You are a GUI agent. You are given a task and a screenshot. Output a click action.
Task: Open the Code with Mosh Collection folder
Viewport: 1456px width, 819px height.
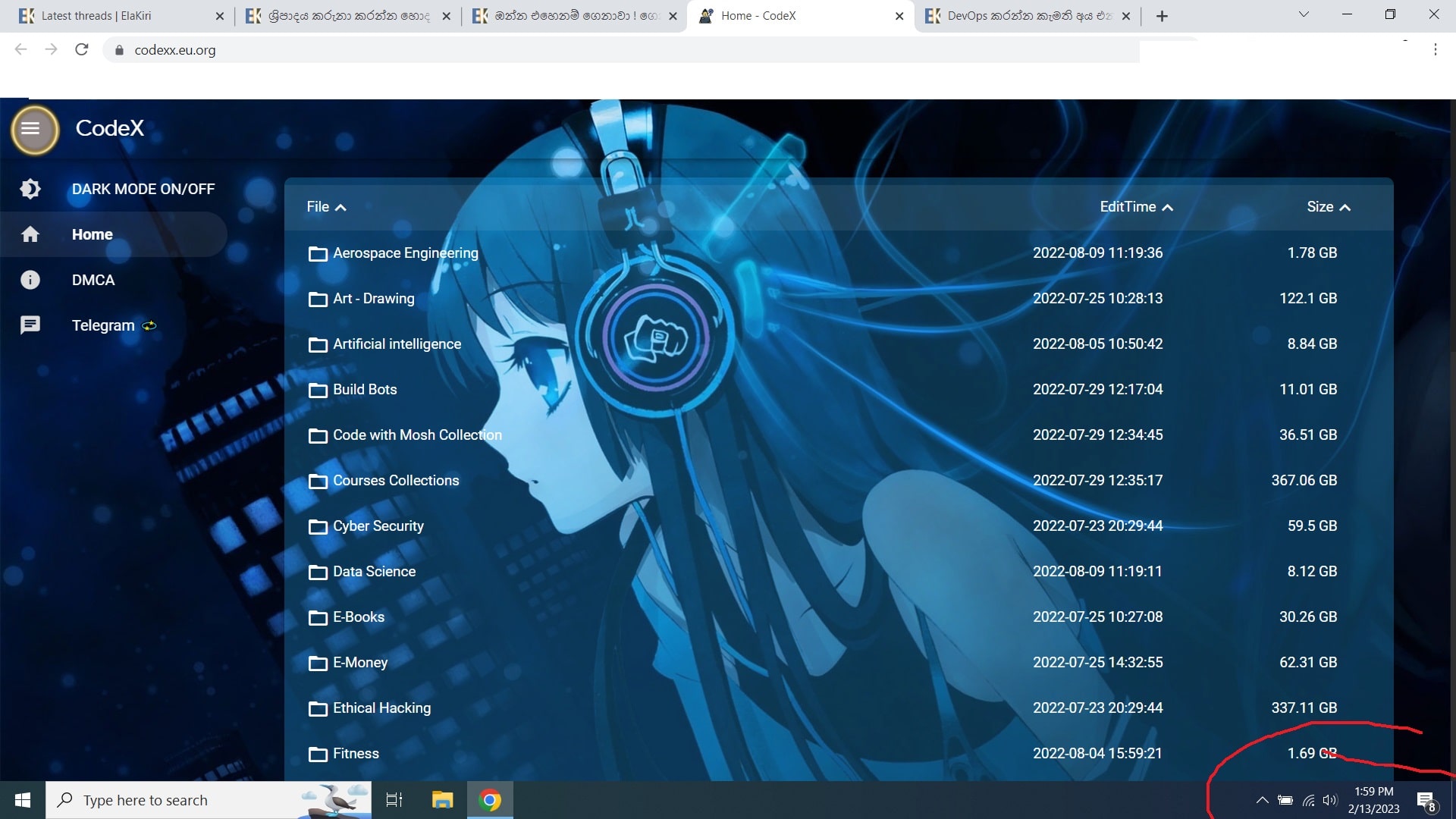point(418,435)
